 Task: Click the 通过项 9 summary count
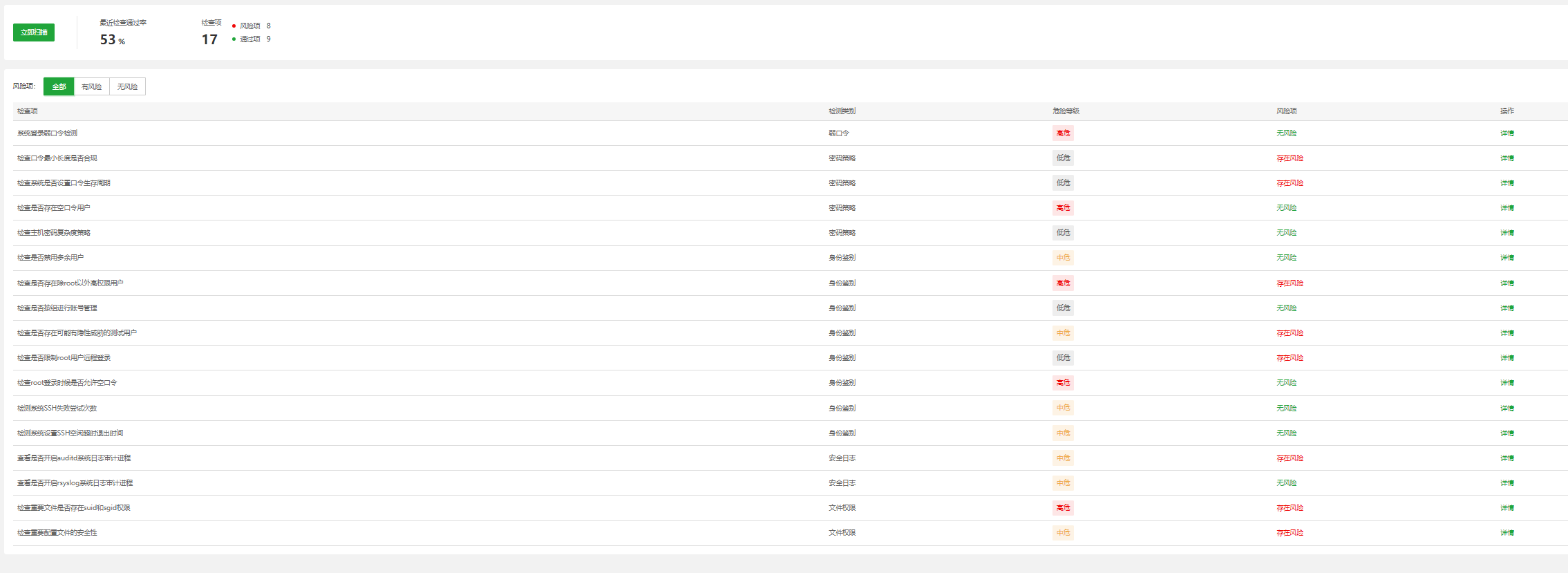[252, 39]
